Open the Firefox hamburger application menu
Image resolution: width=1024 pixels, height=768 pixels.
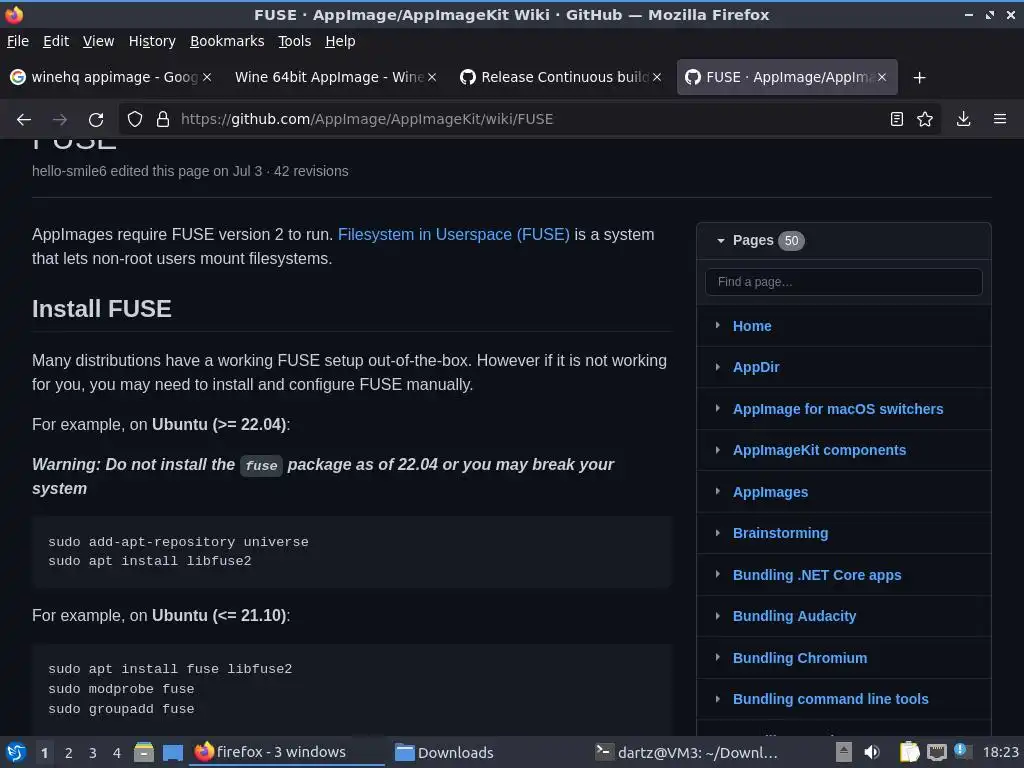1000,119
